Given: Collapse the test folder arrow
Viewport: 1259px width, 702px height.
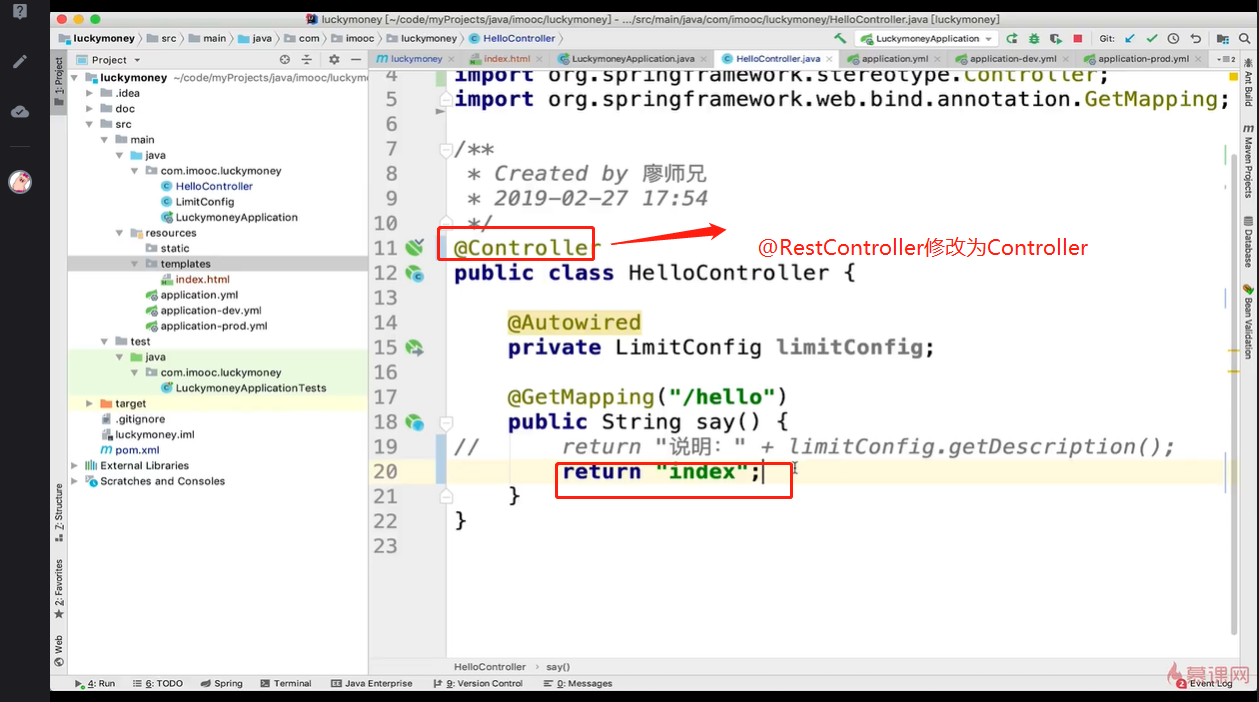Looking at the screenshot, I should pos(105,341).
